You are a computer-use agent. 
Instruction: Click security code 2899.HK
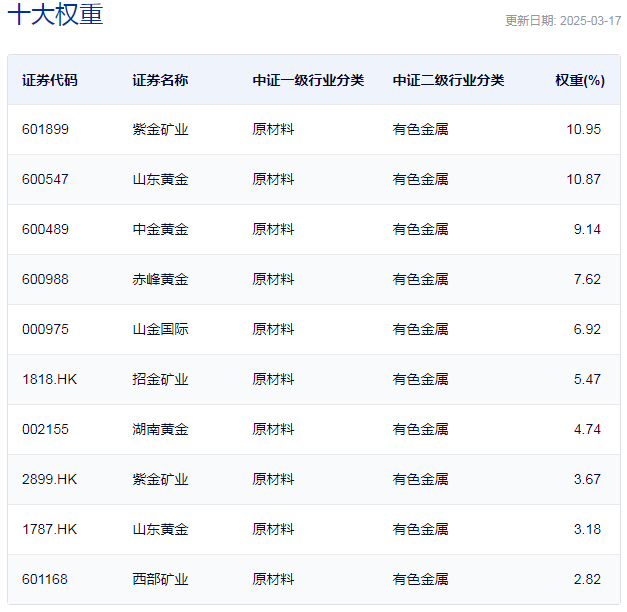[49, 479]
